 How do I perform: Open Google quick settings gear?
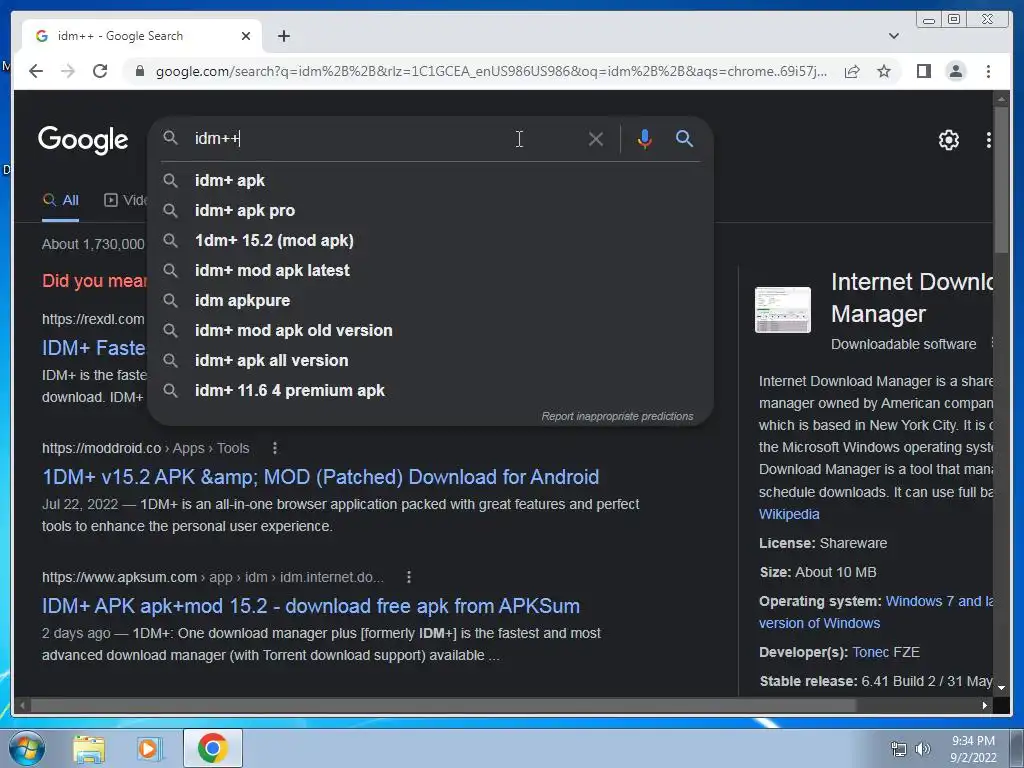tap(948, 140)
